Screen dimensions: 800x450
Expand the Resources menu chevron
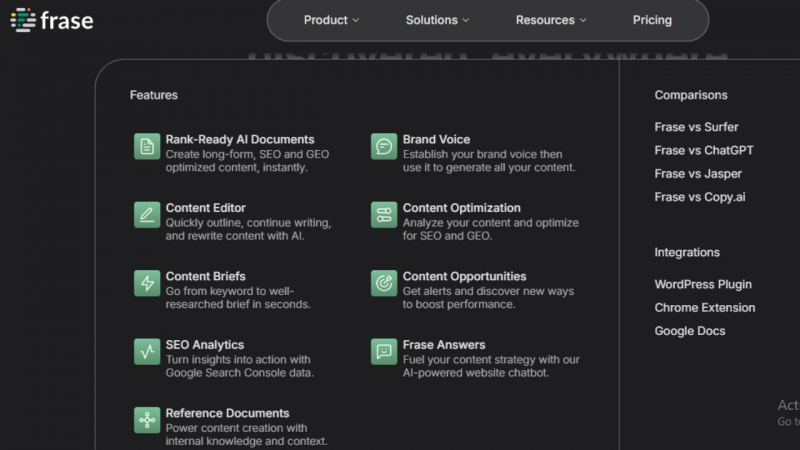pos(583,20)
